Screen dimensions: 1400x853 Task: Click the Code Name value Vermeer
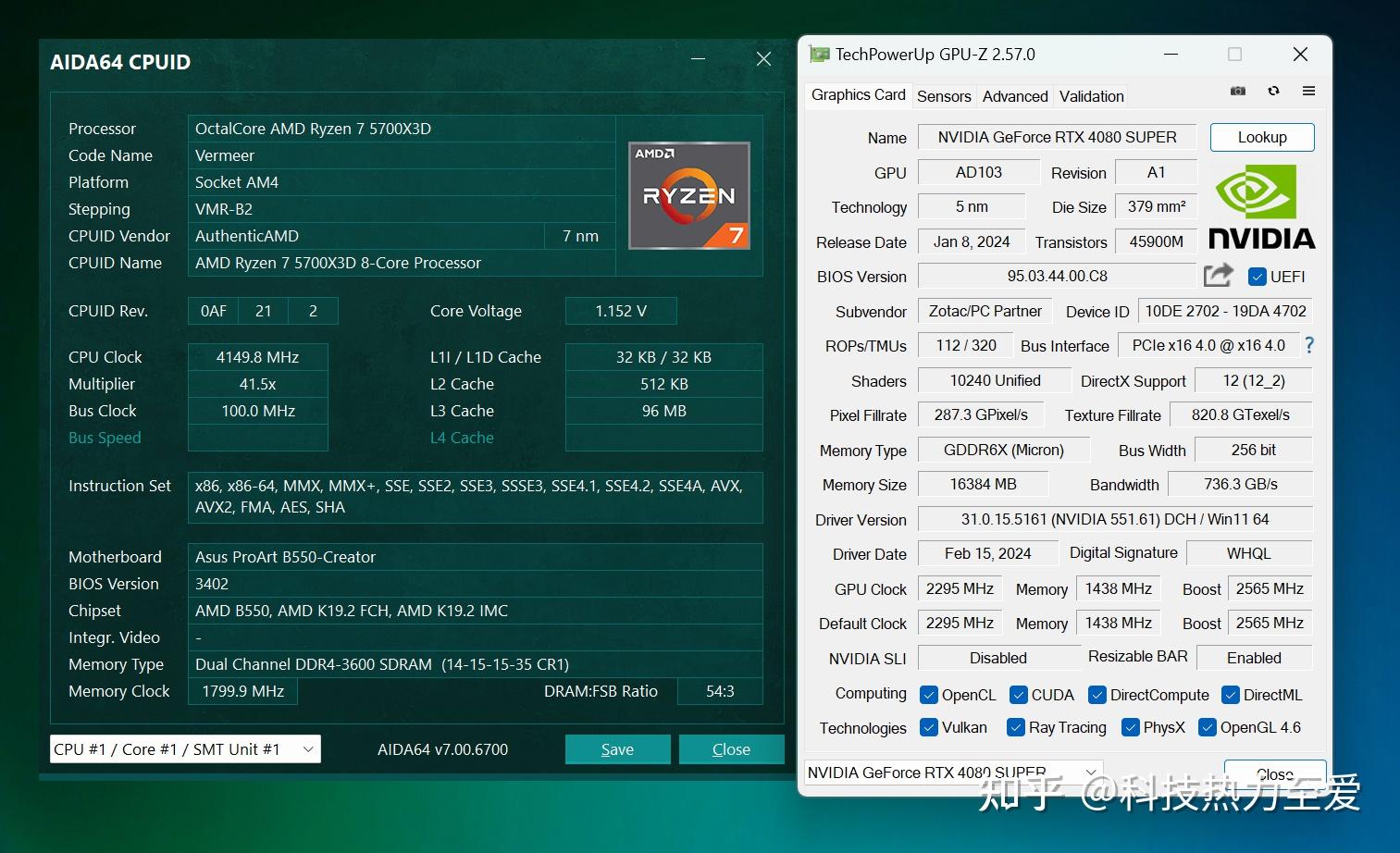coord(402,155)
